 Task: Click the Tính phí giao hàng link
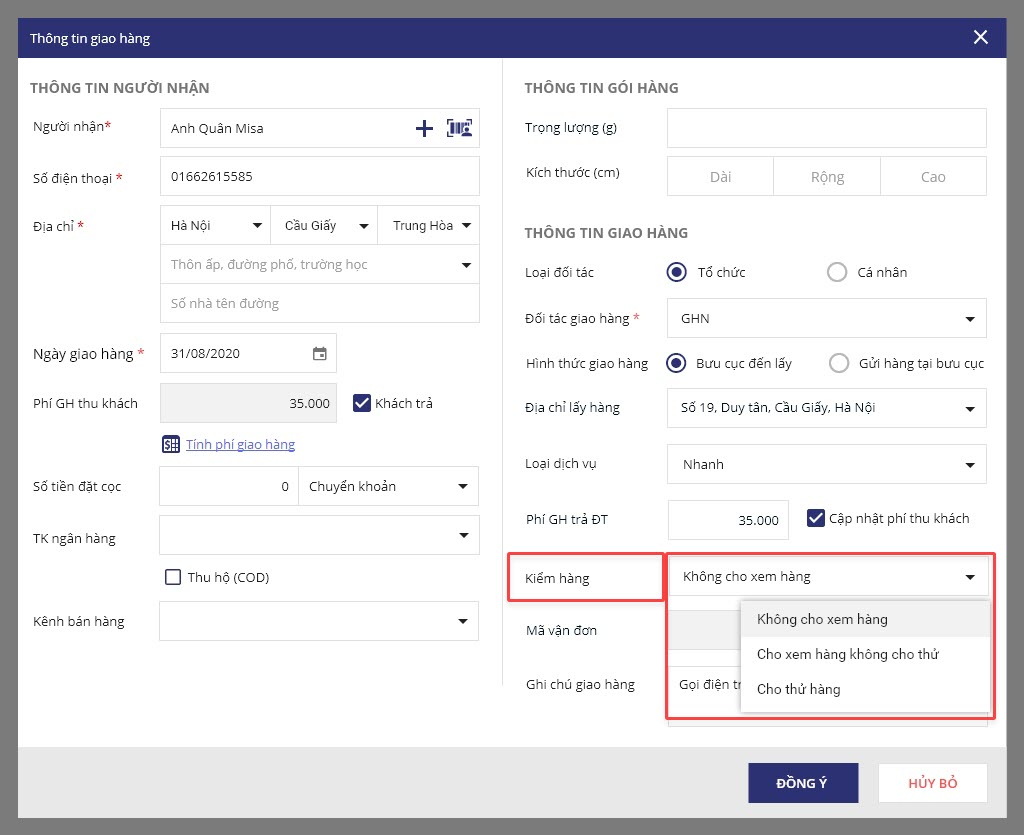(240, 444)
